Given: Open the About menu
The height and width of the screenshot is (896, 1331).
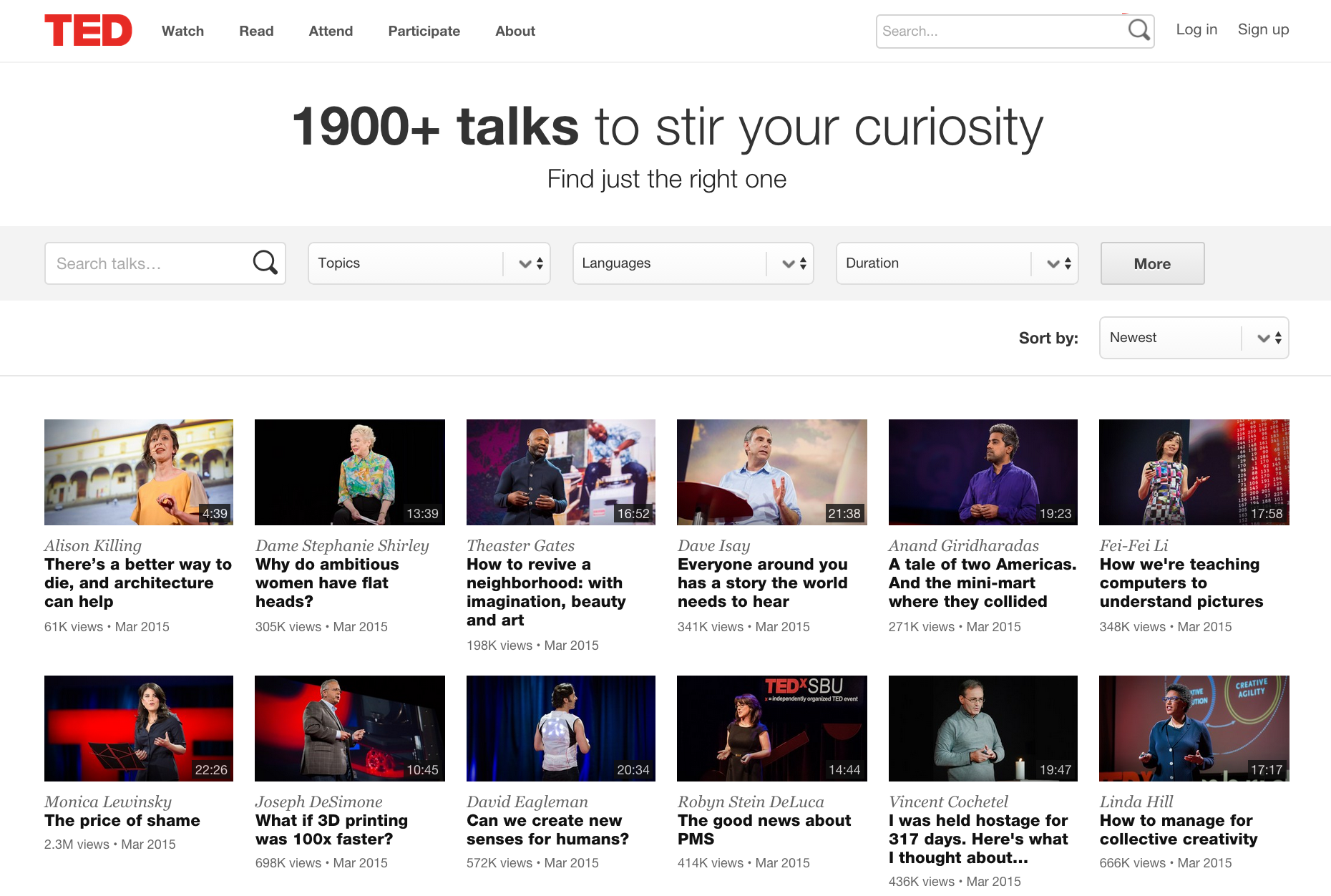Looking at the screenshot, I should point(515,31).
